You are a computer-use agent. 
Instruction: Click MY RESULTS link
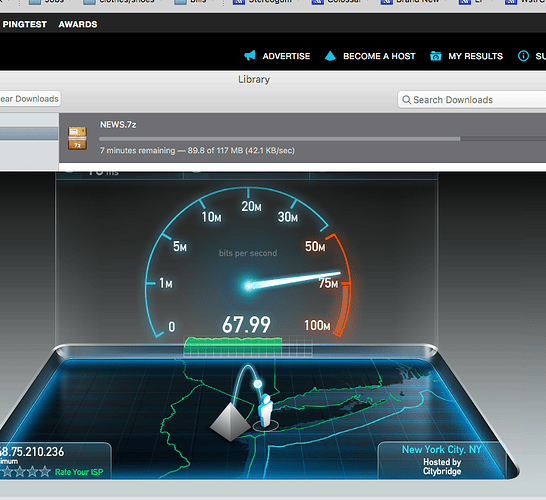pyautogui.click(x=476, y=56)
